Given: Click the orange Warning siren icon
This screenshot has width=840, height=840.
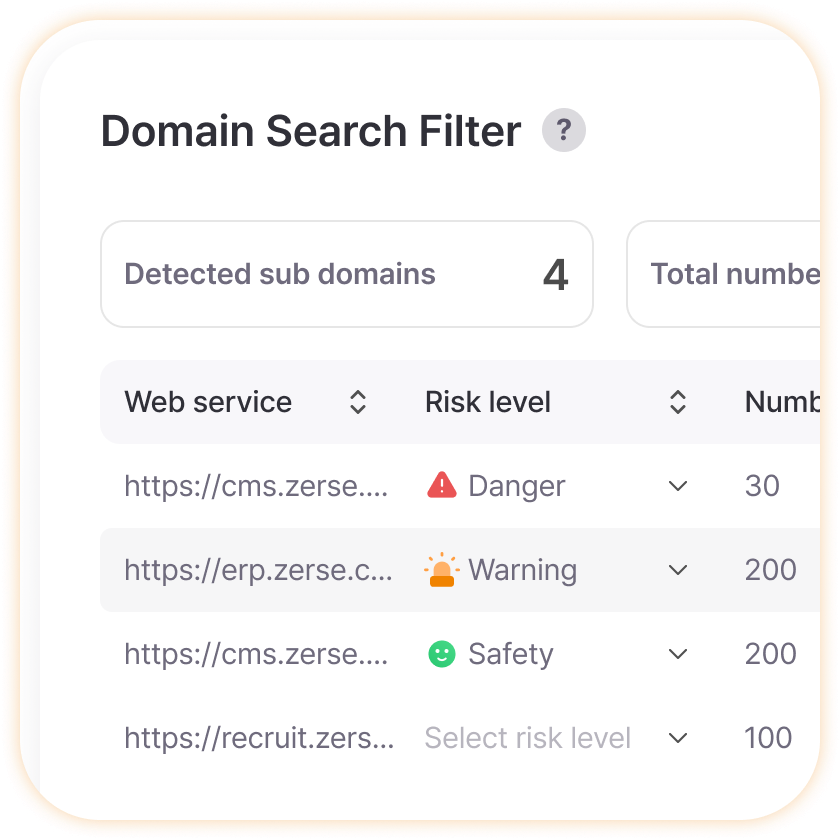Looking at the screenshot, I should click(441, 569).
